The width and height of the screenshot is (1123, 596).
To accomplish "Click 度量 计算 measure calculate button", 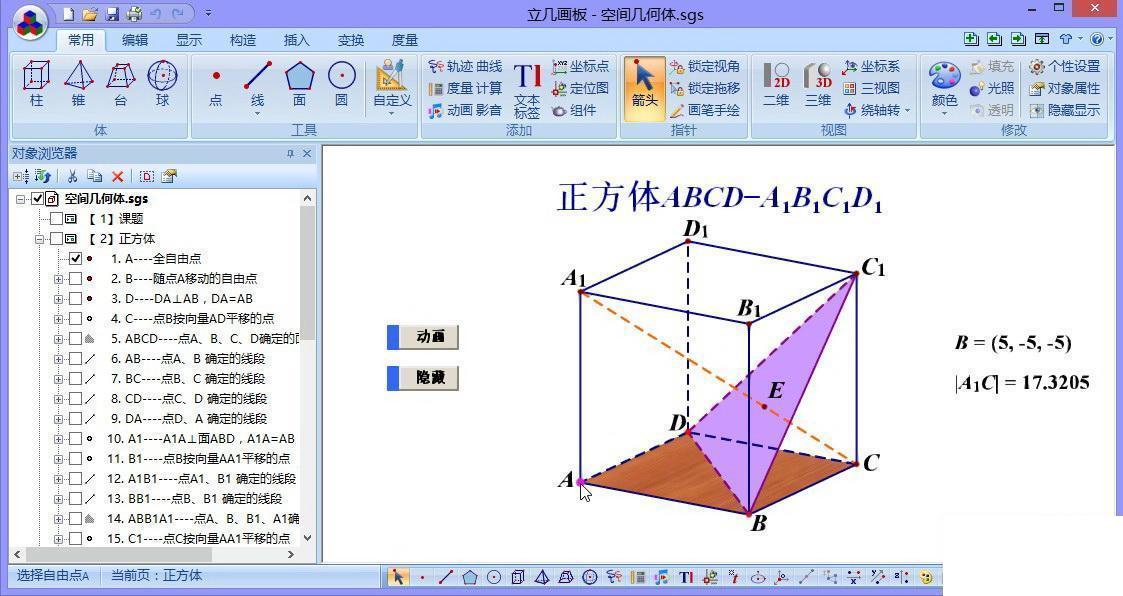I will pyautogui.click(x=465, y=88).
